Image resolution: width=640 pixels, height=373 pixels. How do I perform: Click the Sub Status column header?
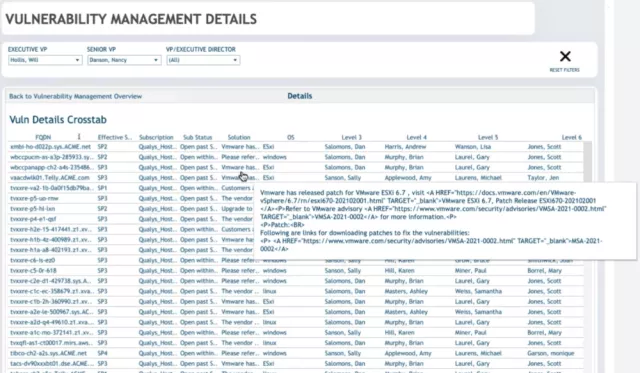point(198,138)
